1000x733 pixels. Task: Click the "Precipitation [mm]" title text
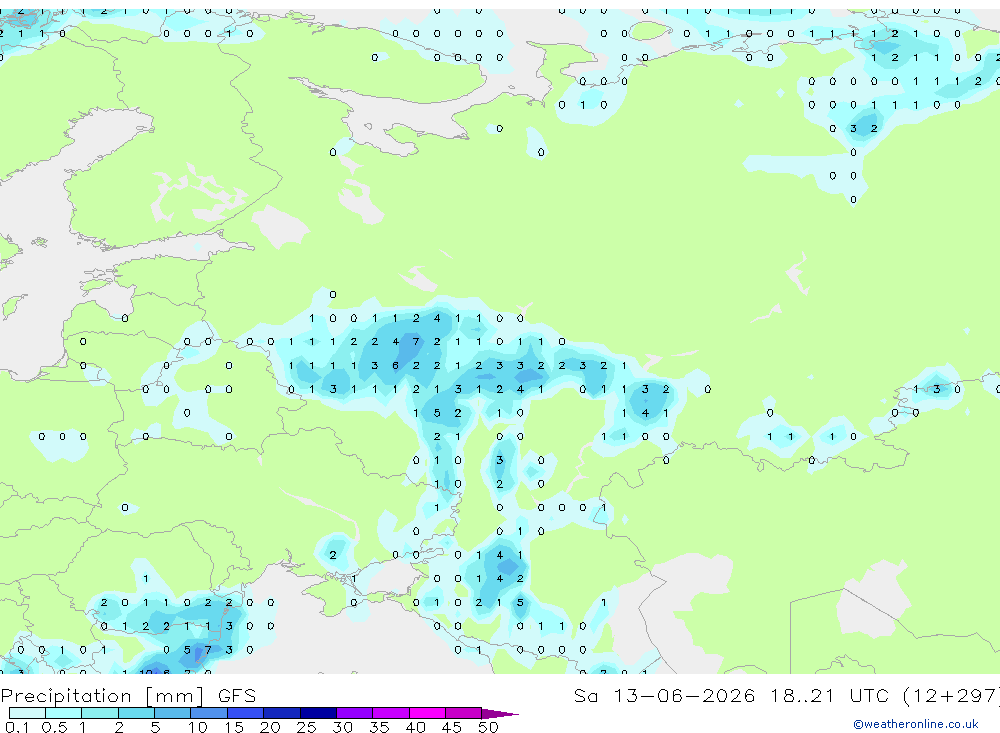click(102, 695)
